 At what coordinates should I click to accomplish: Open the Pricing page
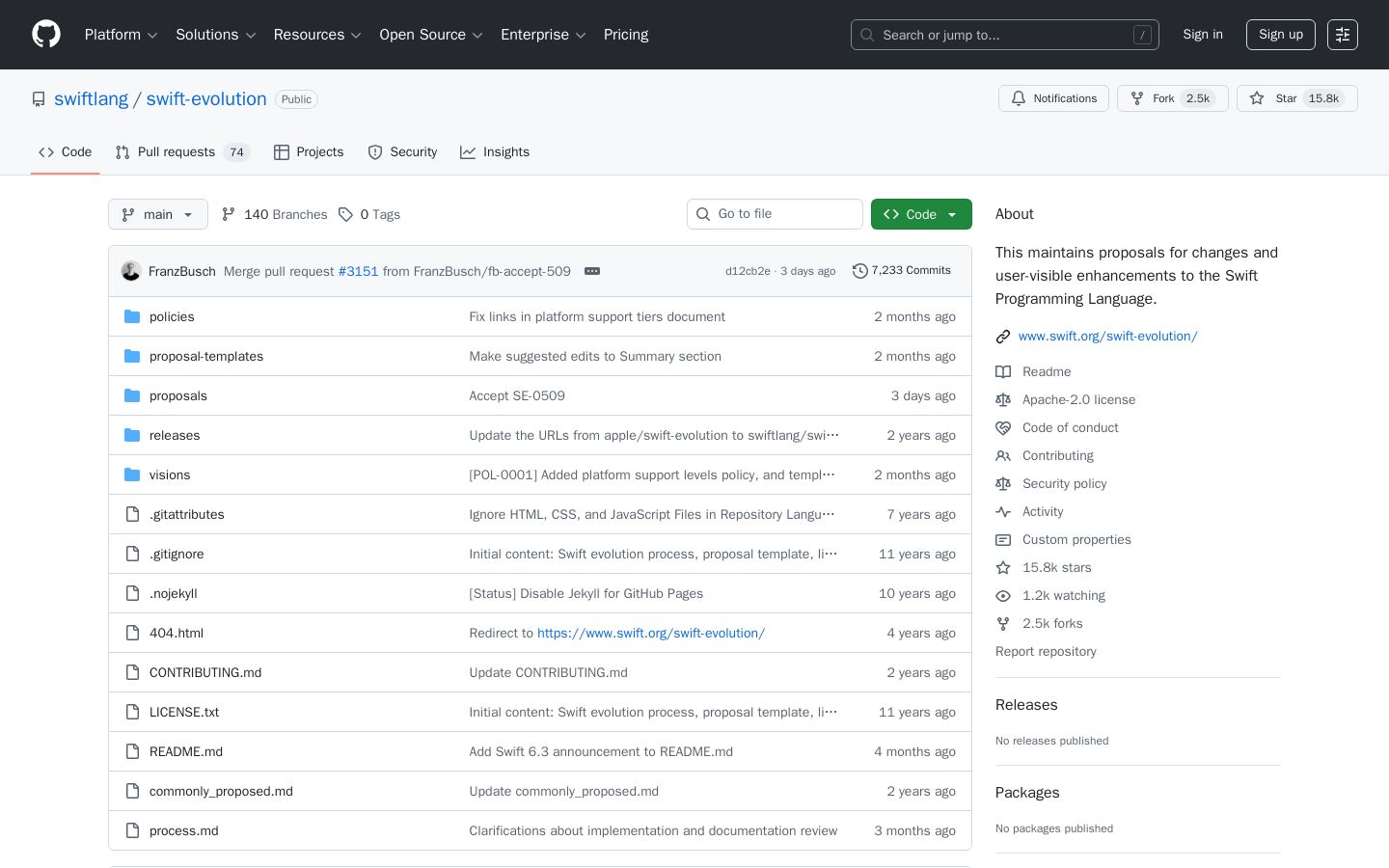coord(626,35)
